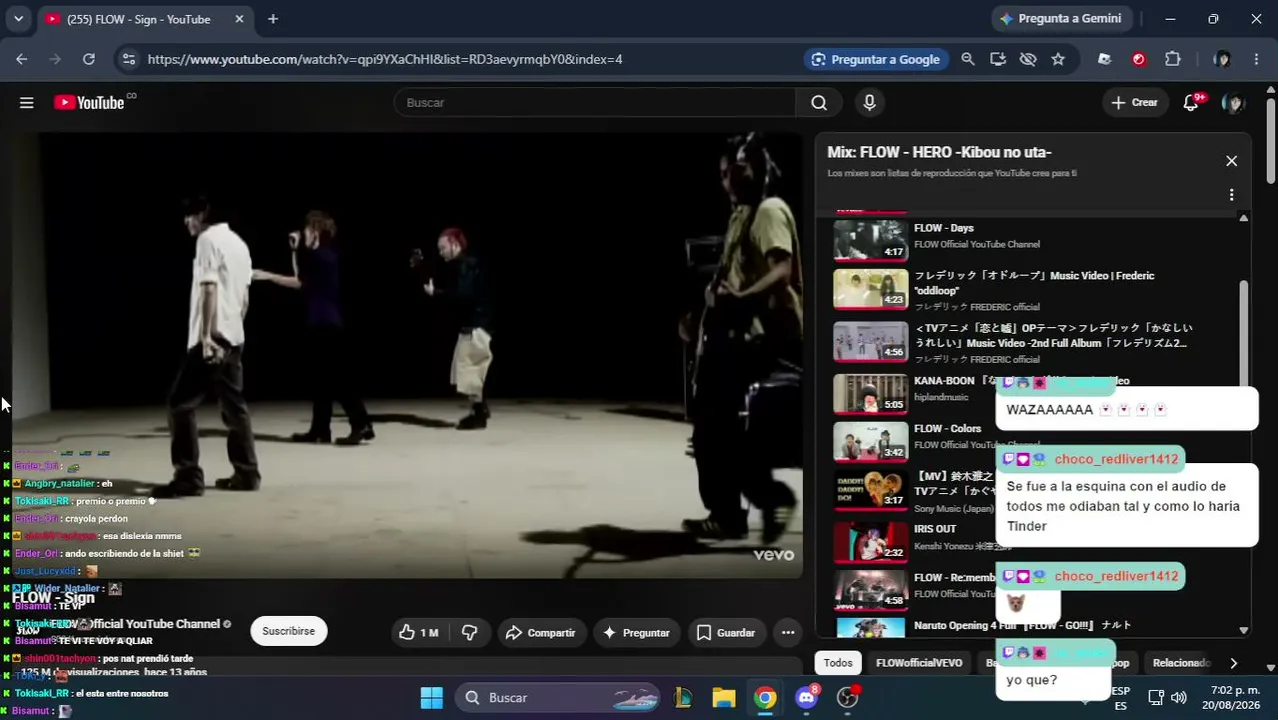
Task: Open Chrome three-dot menu
Action: pos(1256,59)
